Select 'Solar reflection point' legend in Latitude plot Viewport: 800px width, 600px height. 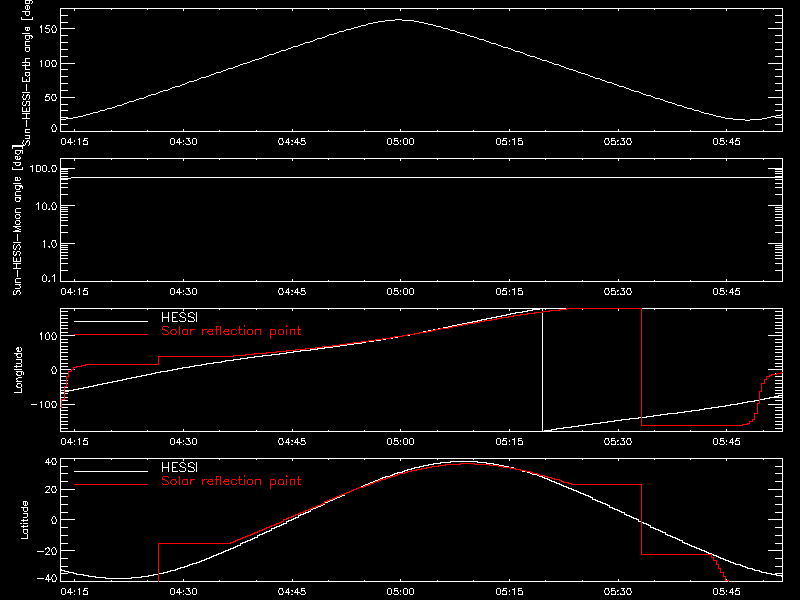[231, 481]
